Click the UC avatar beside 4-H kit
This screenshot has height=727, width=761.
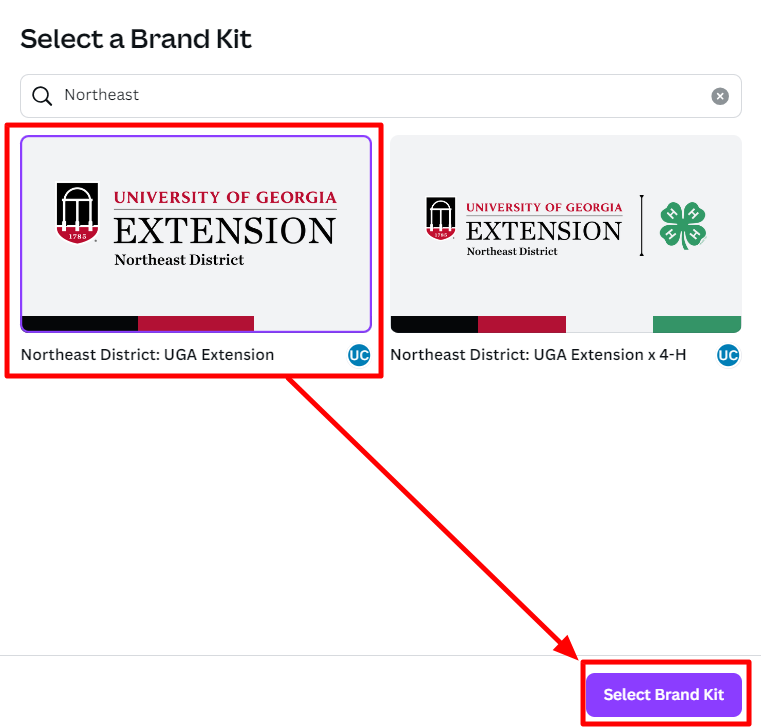click(728, 355)
